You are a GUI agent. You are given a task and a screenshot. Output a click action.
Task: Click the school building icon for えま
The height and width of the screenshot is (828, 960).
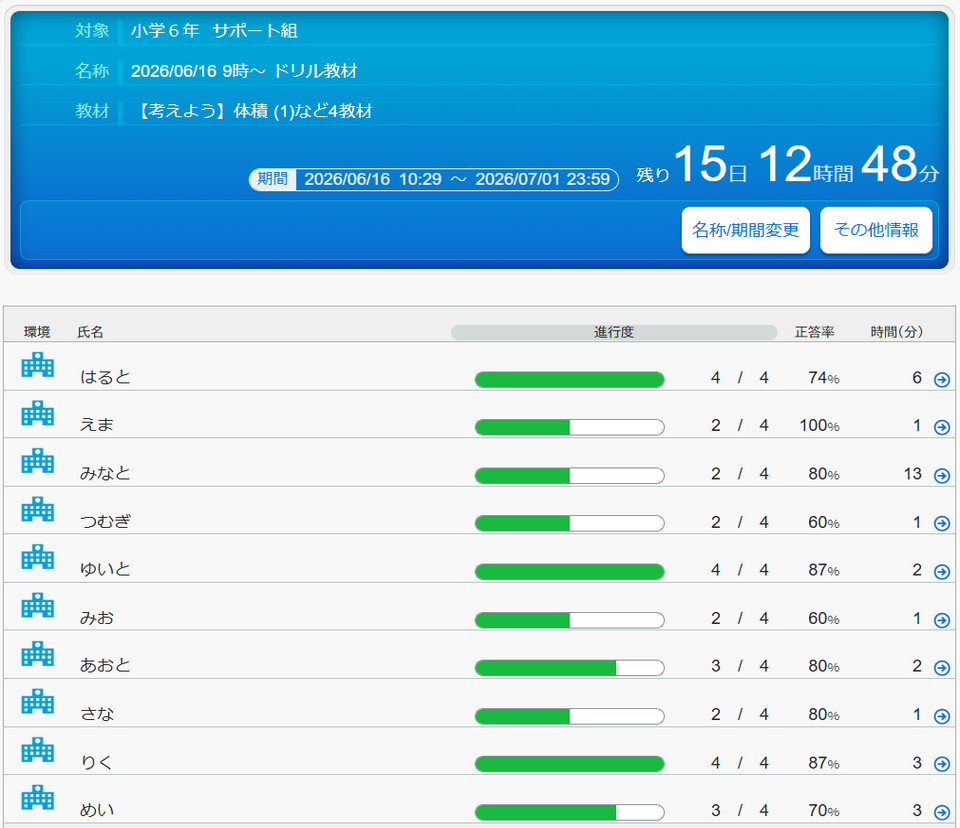point(38,413)
